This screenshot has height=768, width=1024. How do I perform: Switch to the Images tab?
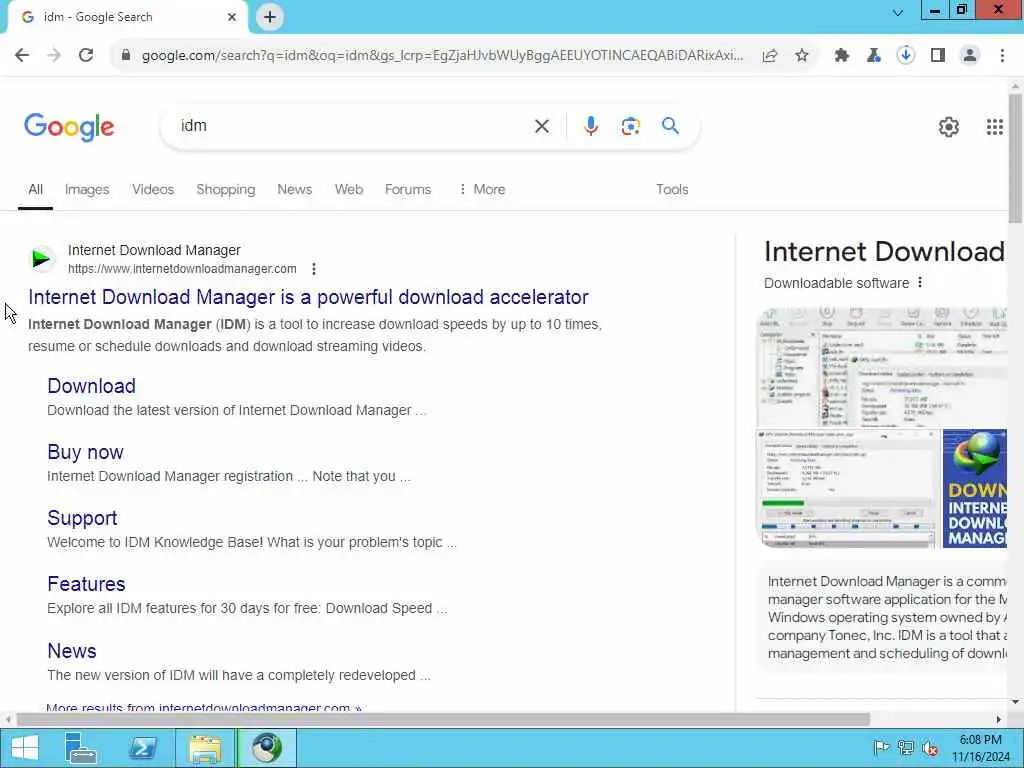coord(87,189)
